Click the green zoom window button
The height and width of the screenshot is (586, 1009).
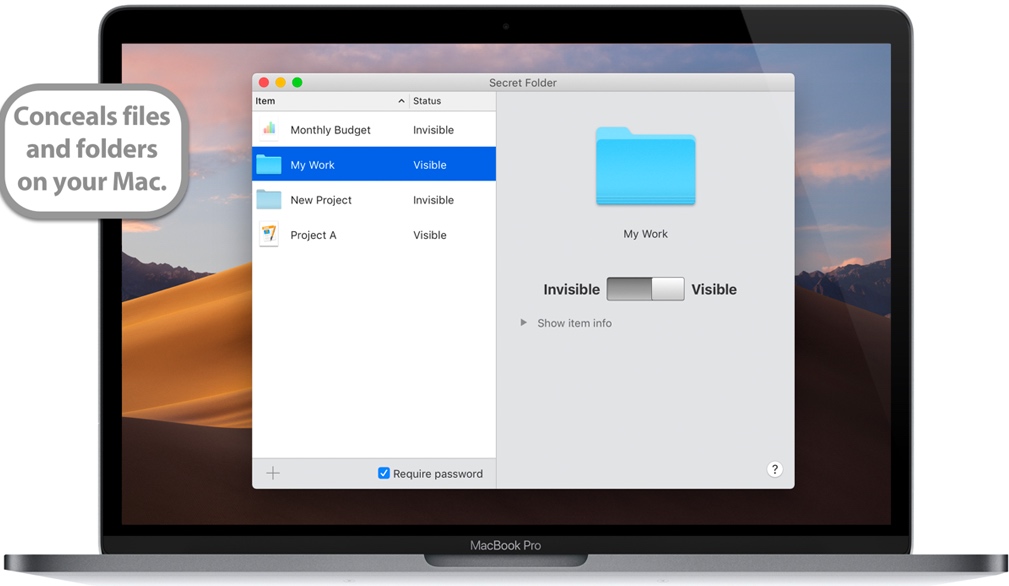[297, 83]
